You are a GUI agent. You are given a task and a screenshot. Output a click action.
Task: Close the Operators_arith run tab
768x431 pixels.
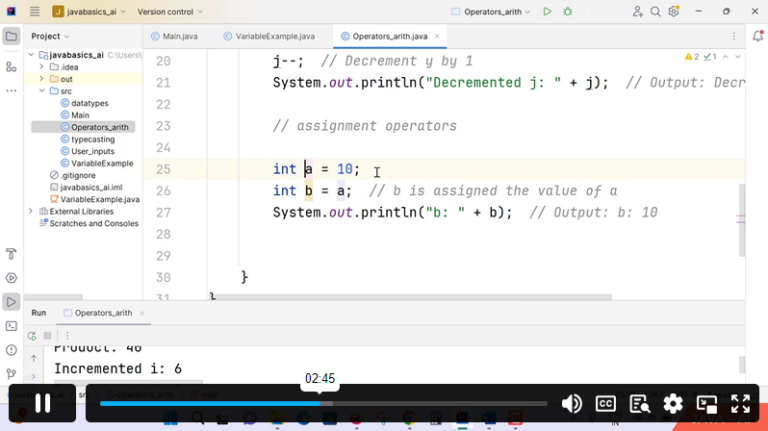click(142, 313)
